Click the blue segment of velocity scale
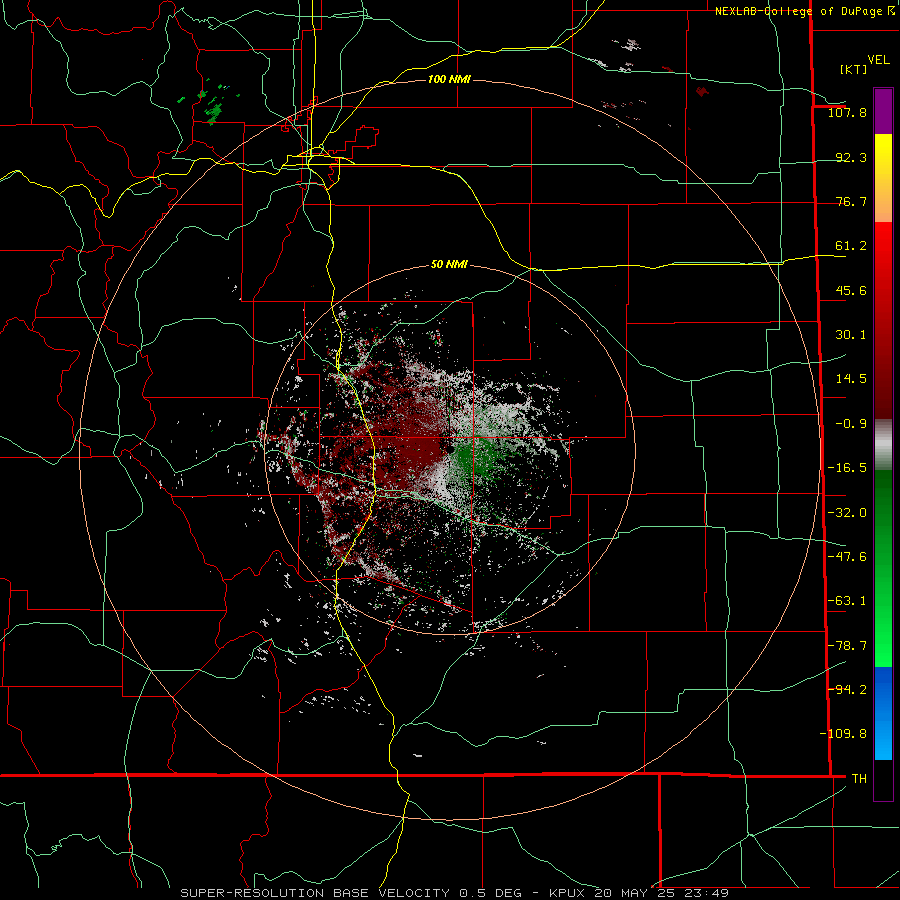900x900 pixels. pos(883,713)
